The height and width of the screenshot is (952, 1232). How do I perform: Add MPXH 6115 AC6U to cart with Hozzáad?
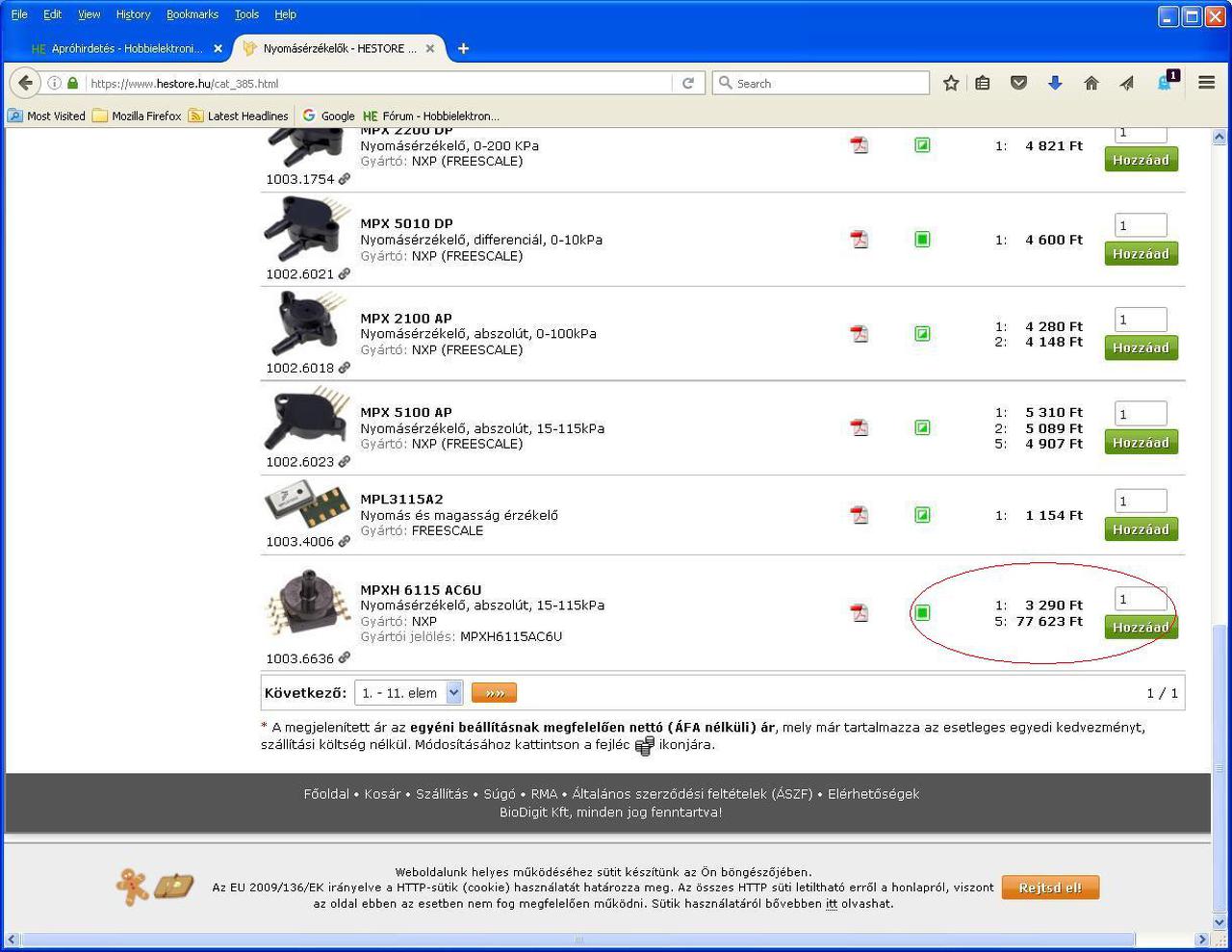tap(1141, 628)
